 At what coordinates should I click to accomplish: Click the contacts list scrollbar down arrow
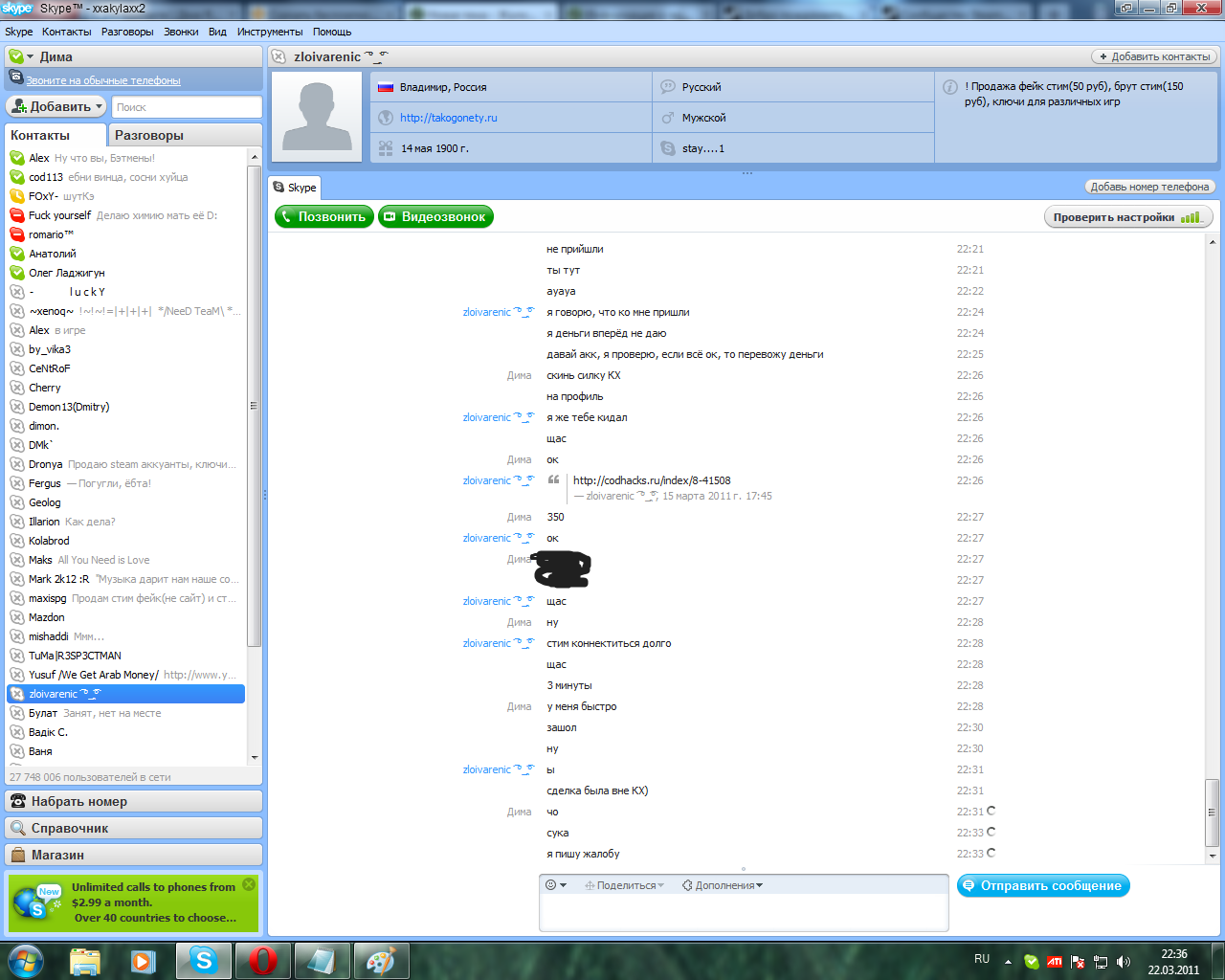click(255, 757)
